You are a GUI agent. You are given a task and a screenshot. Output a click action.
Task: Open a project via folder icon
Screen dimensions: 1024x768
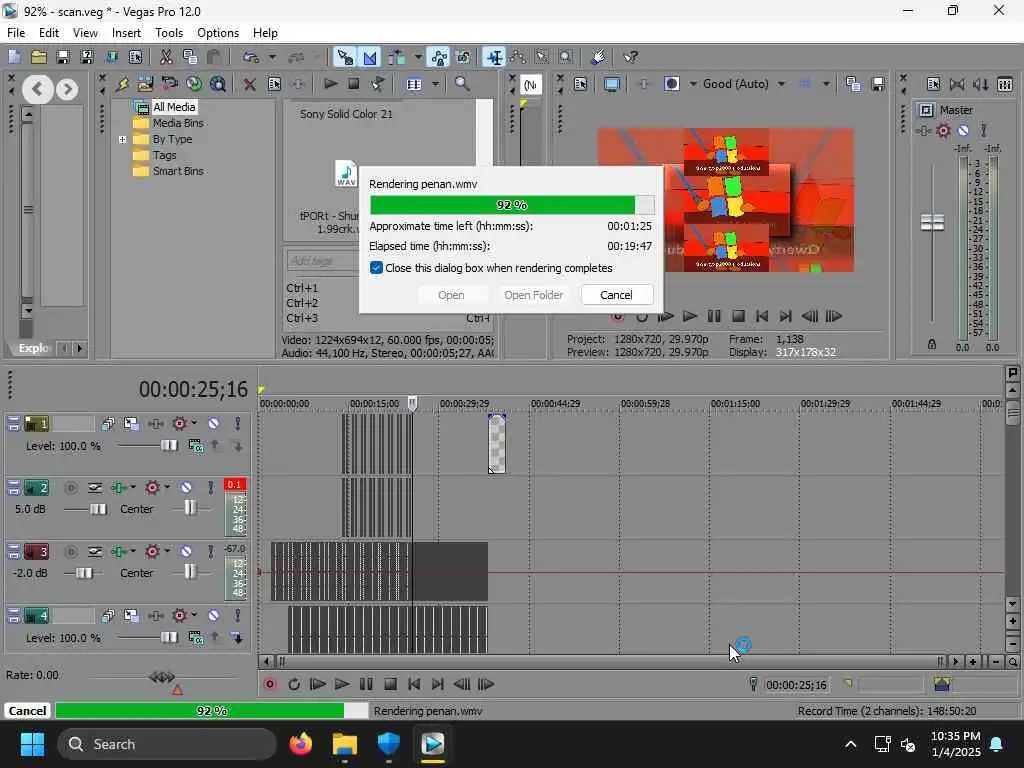39,57
